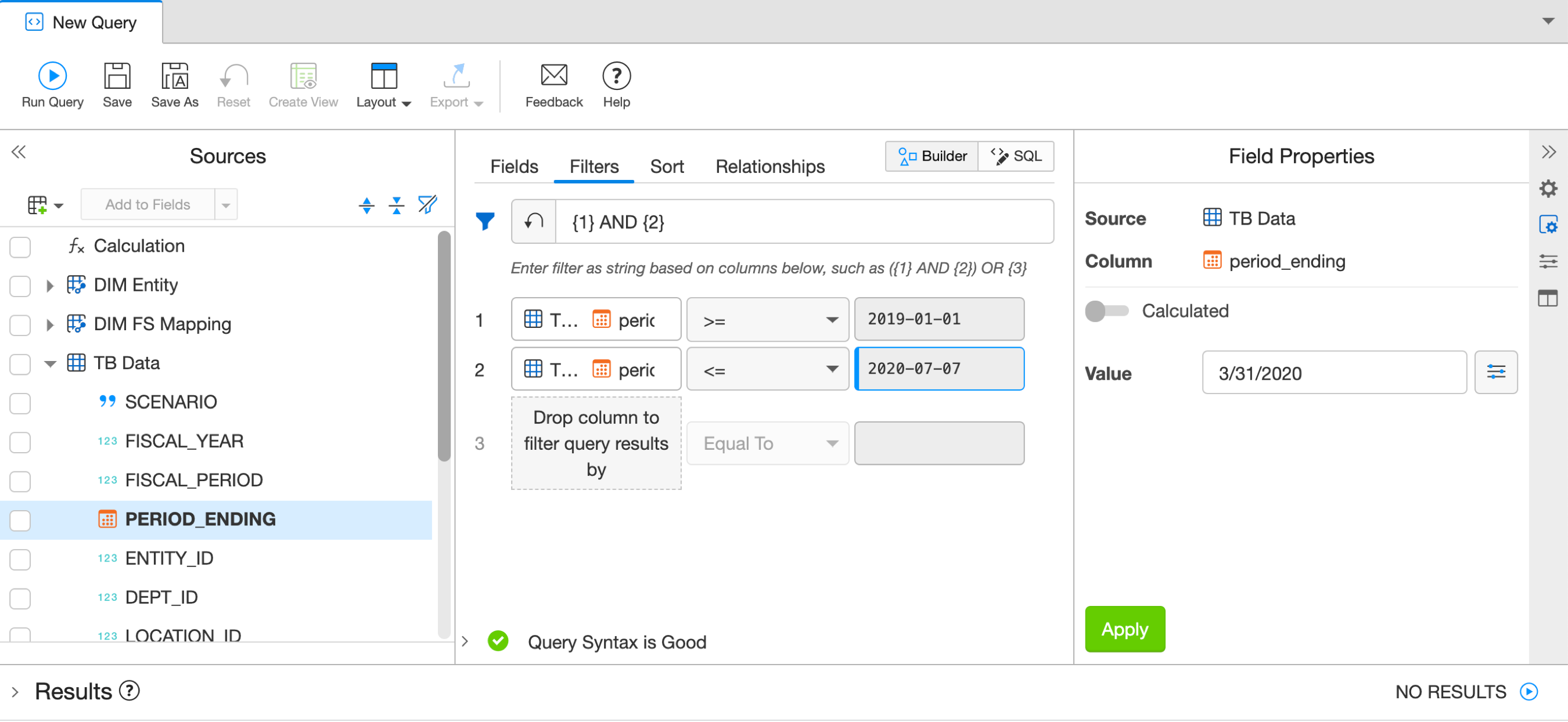The height and width of the screenshot is (722, 1568).
Task: Click the filter expression reset arrow
Action: 534,221
